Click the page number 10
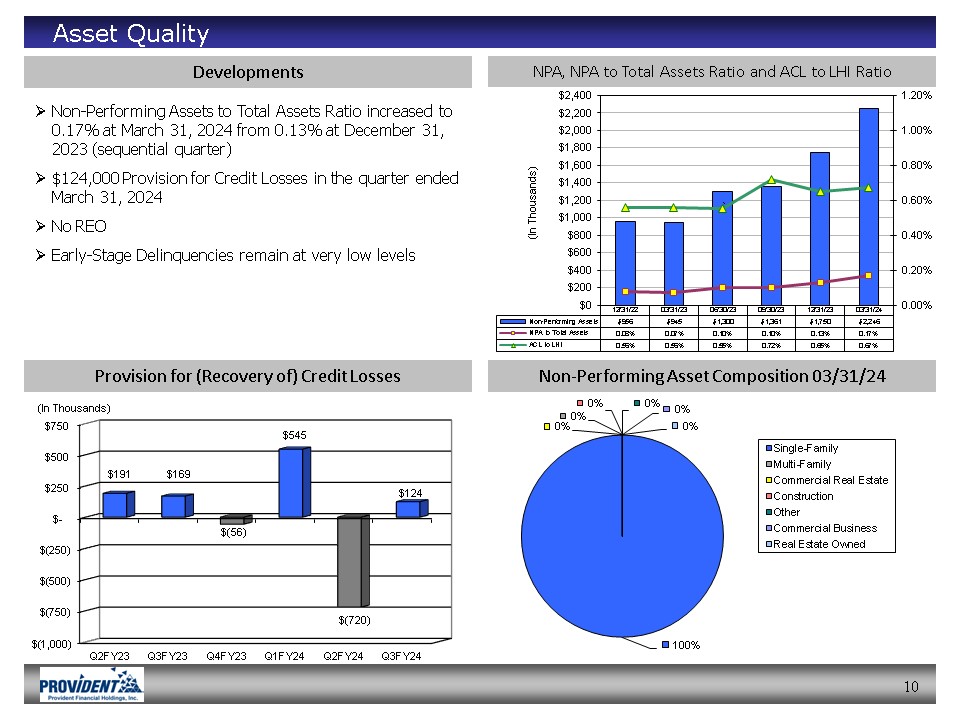Image resolution: width=960 pixels, height=720 pixels. 910,686
